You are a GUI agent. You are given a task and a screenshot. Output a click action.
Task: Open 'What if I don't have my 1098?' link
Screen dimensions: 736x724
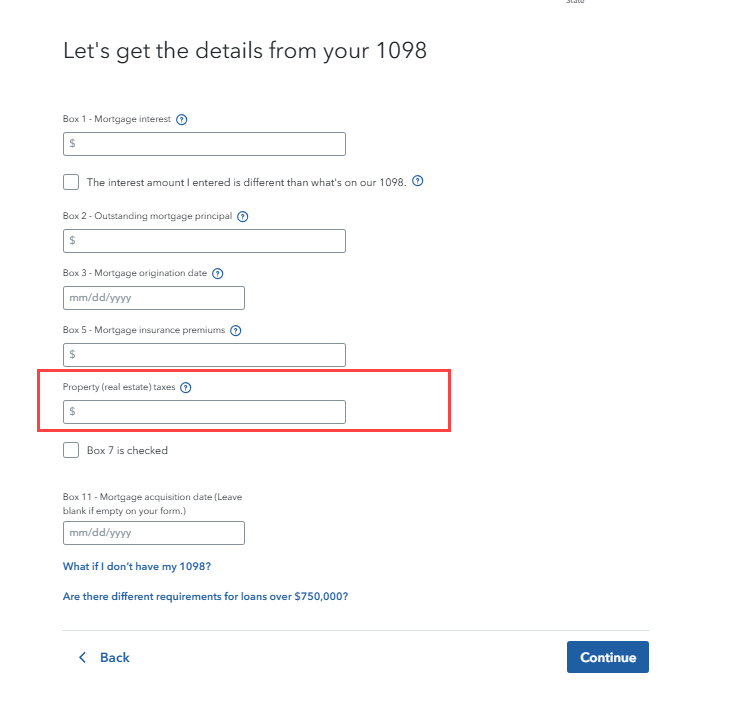(x=137, y=567)
